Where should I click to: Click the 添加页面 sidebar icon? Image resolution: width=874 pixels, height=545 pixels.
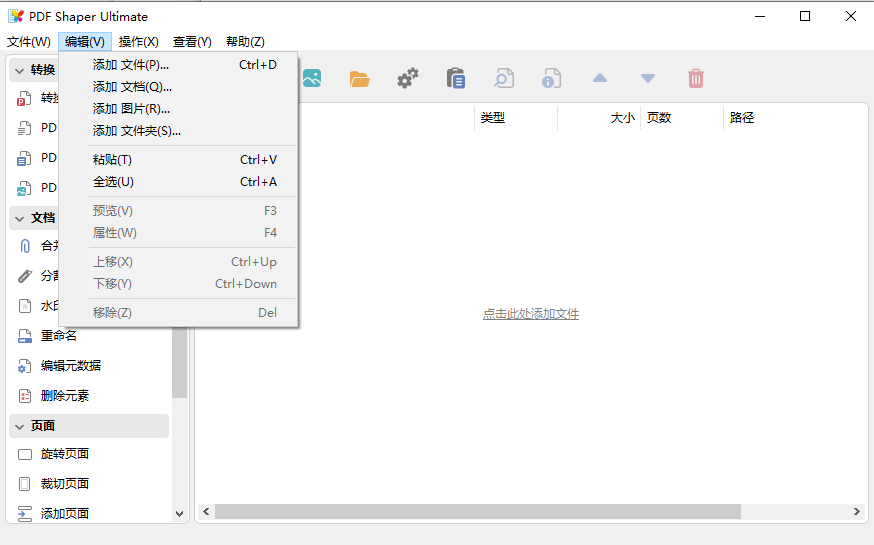click(25, 514)
